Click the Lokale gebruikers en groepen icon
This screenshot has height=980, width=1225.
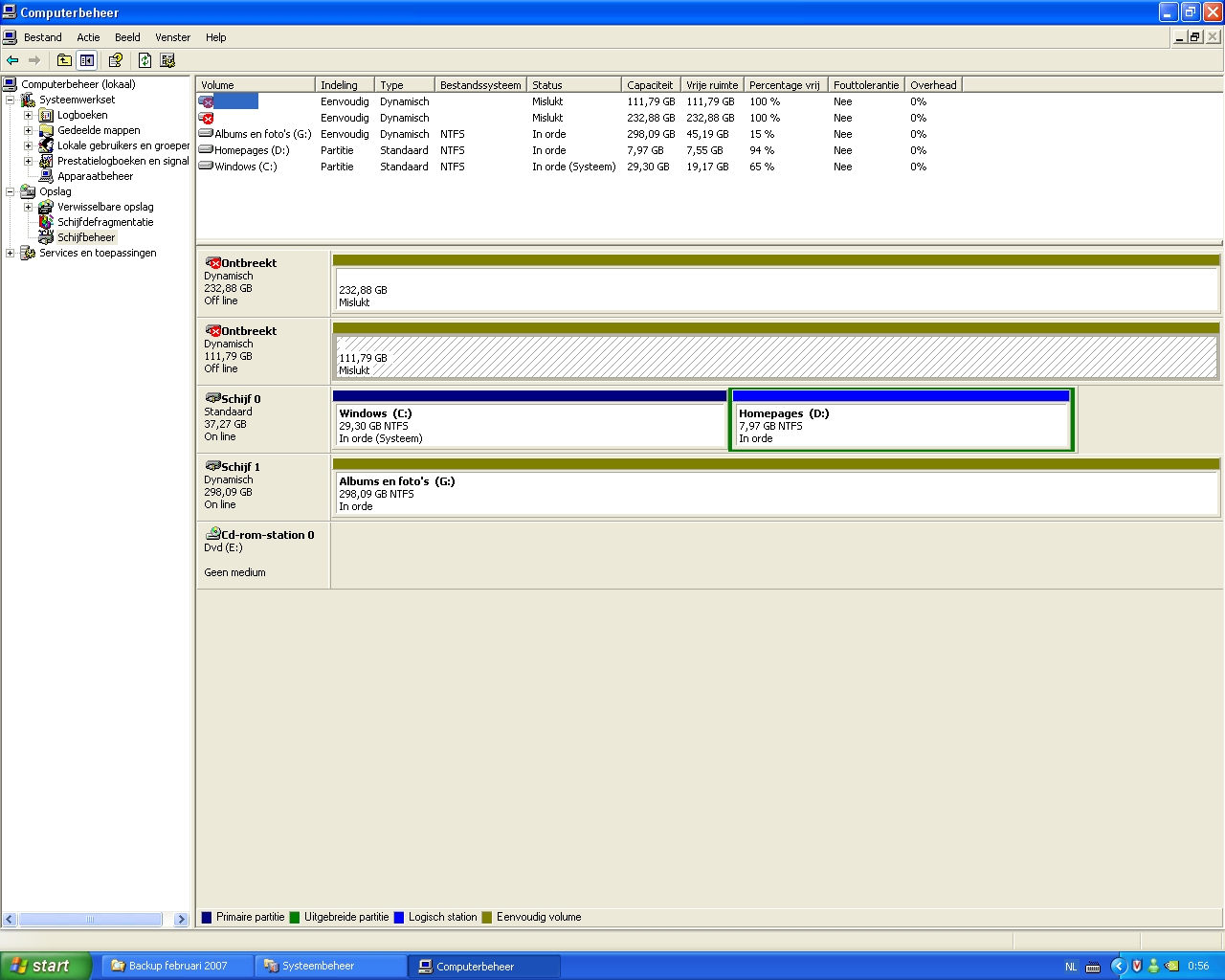click(46, 145)
